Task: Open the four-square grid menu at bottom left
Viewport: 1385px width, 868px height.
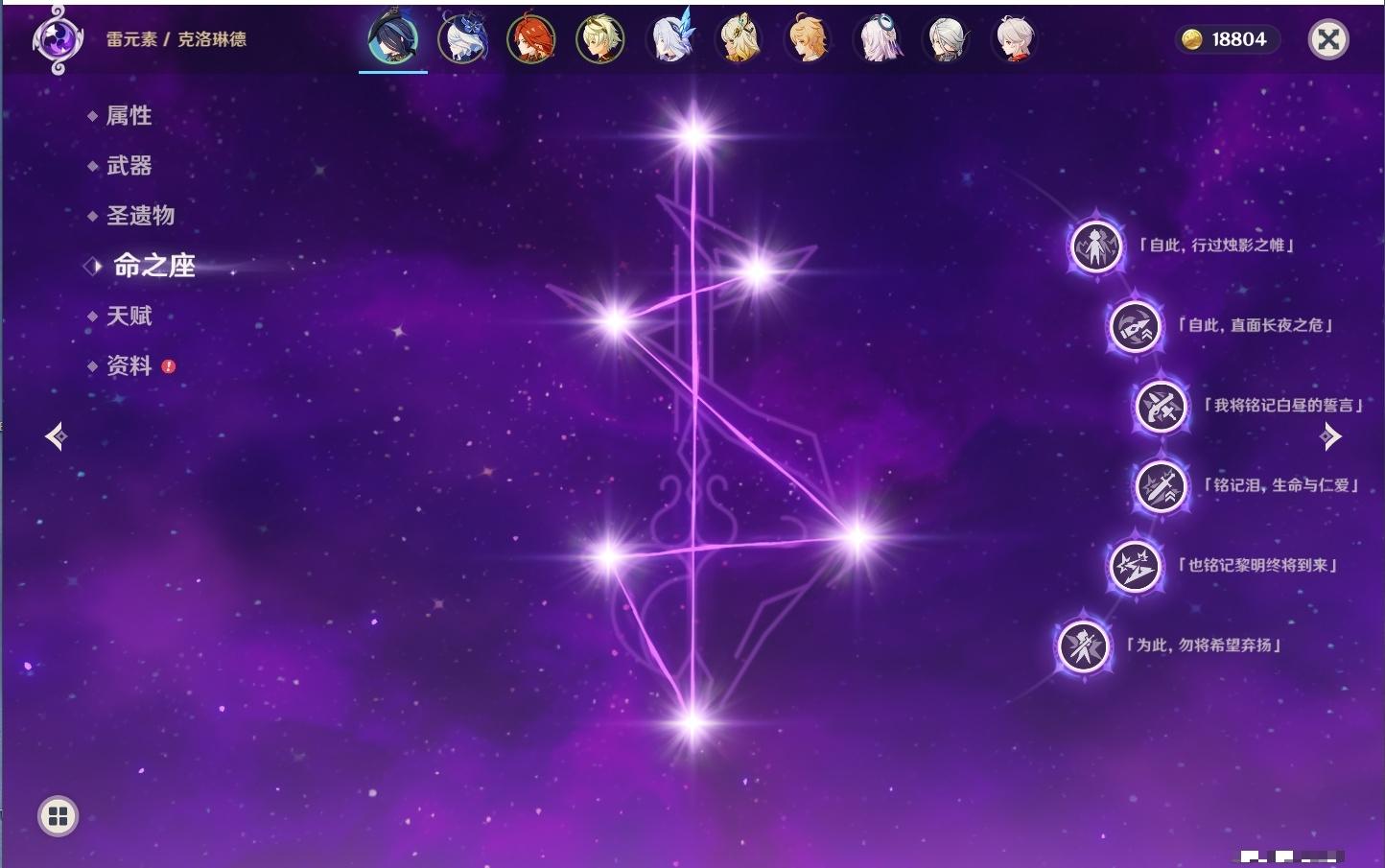Action: (x=58, y=816)
